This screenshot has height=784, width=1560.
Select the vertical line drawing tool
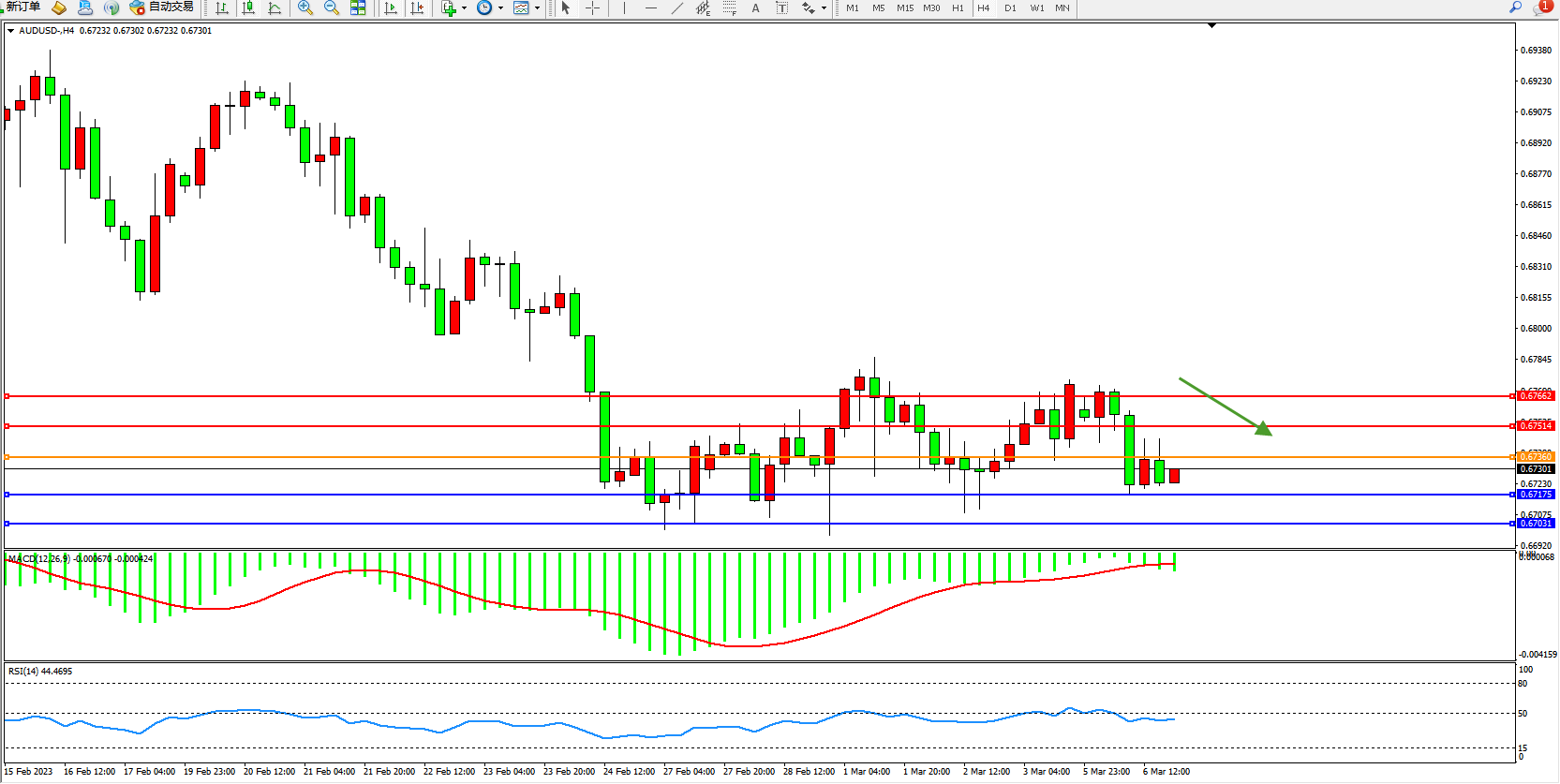coord(624,7)
